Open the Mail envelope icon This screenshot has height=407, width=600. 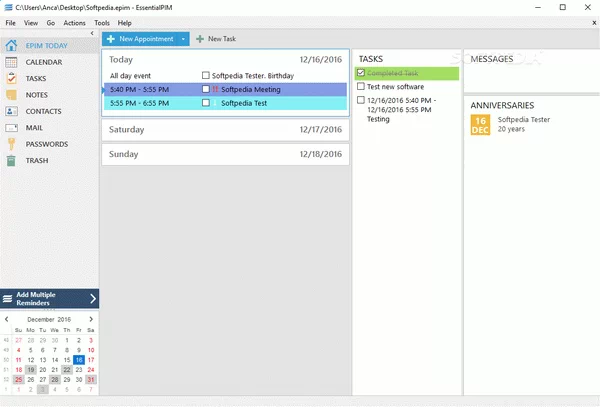pos(11,127)
